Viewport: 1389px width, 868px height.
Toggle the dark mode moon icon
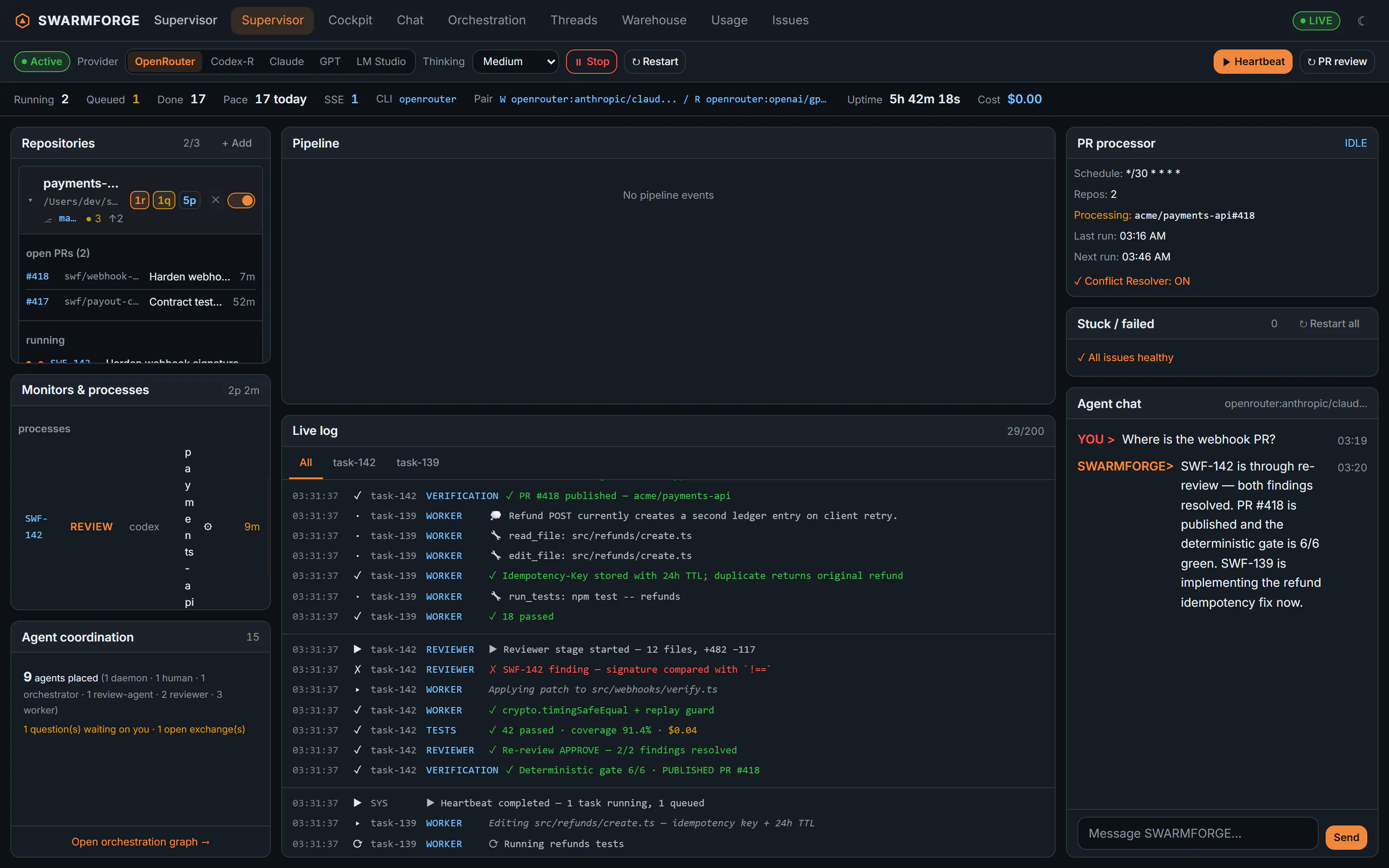coord(1362,21)
